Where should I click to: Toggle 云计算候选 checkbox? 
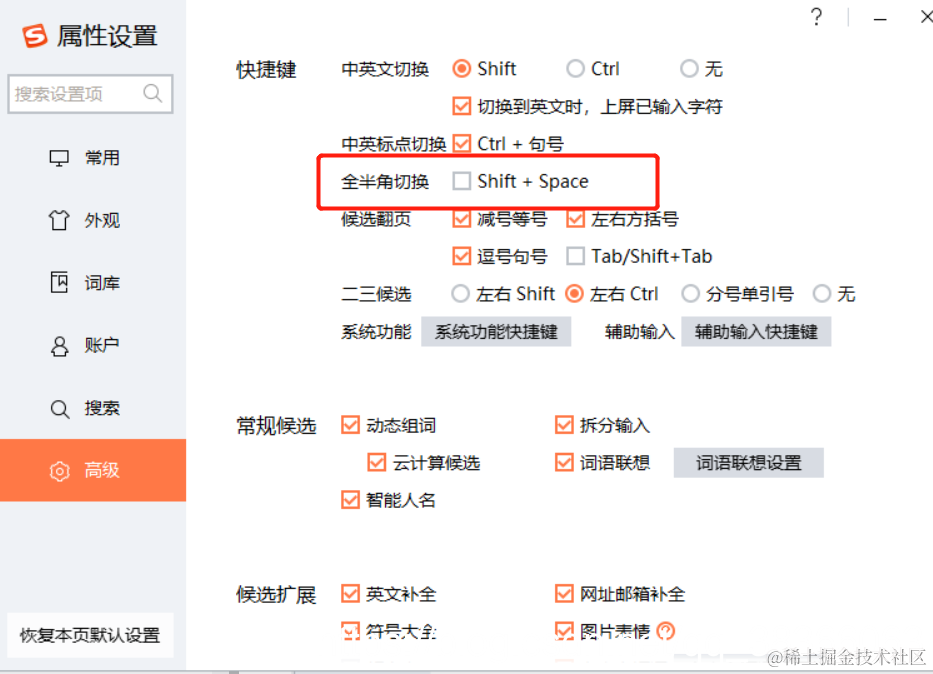click(x=377, y=463)
